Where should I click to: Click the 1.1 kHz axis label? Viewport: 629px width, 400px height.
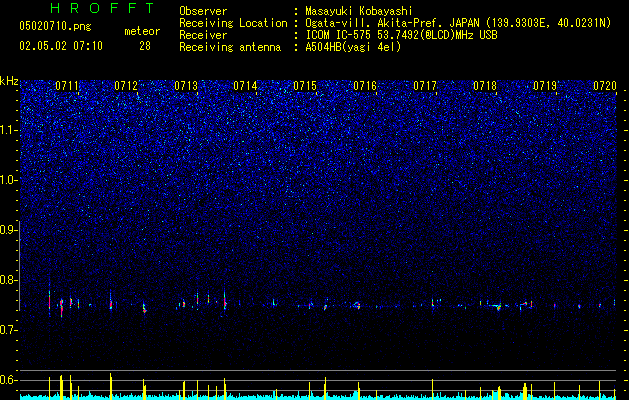pos(9,130)
